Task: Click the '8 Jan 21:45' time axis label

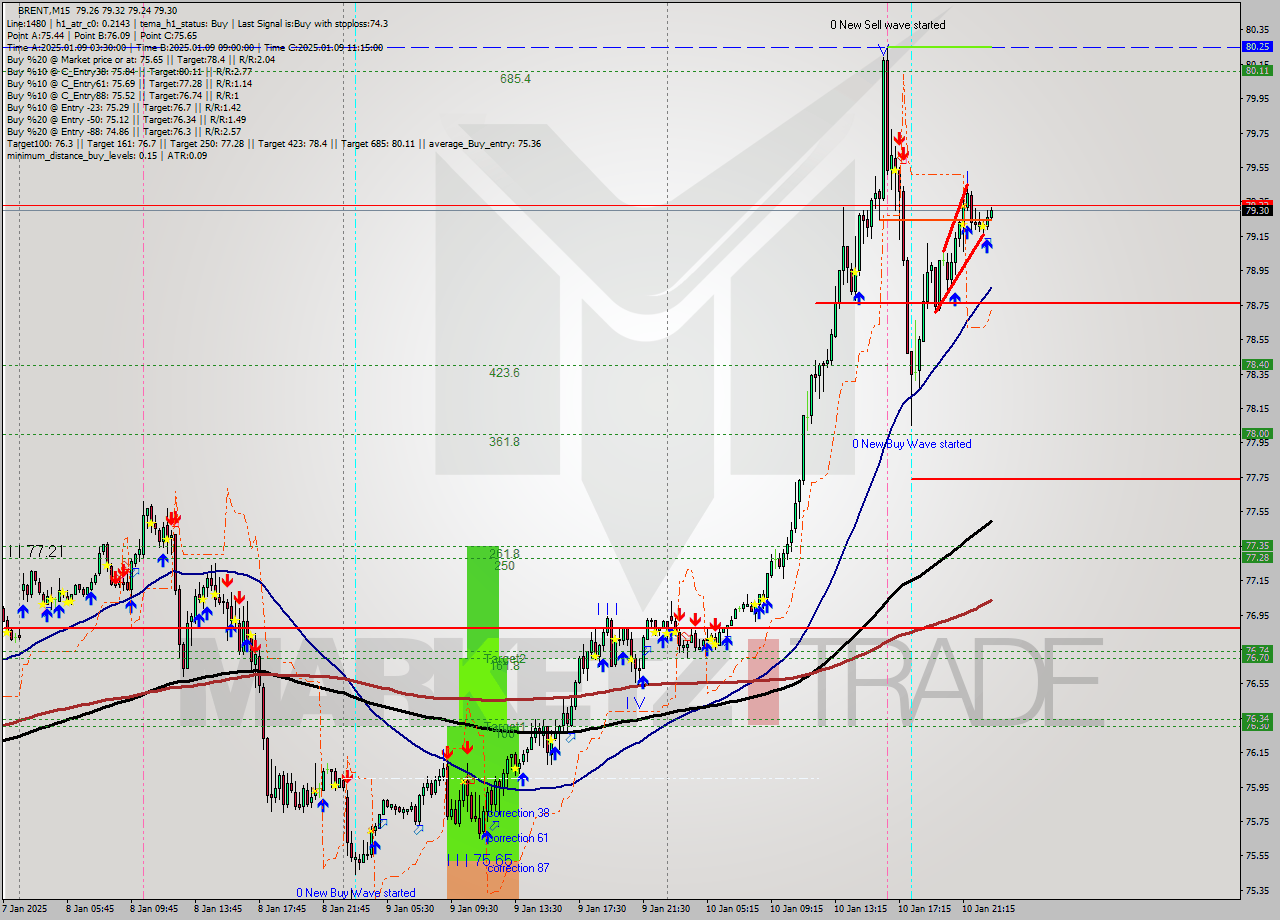Action: point(346,909)
